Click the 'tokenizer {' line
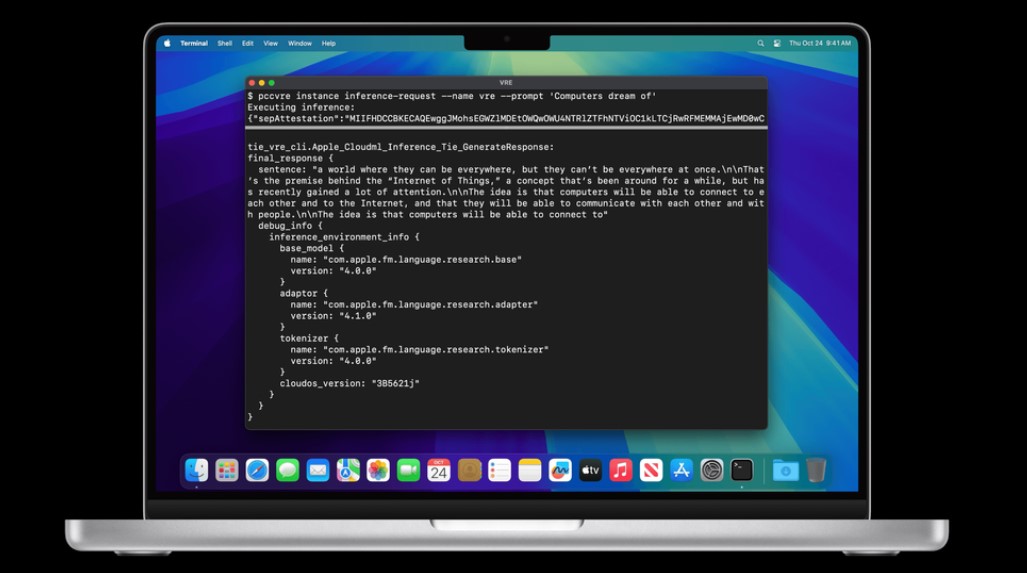This screenshot has height=573, width=1027. (x=308, y=339)
